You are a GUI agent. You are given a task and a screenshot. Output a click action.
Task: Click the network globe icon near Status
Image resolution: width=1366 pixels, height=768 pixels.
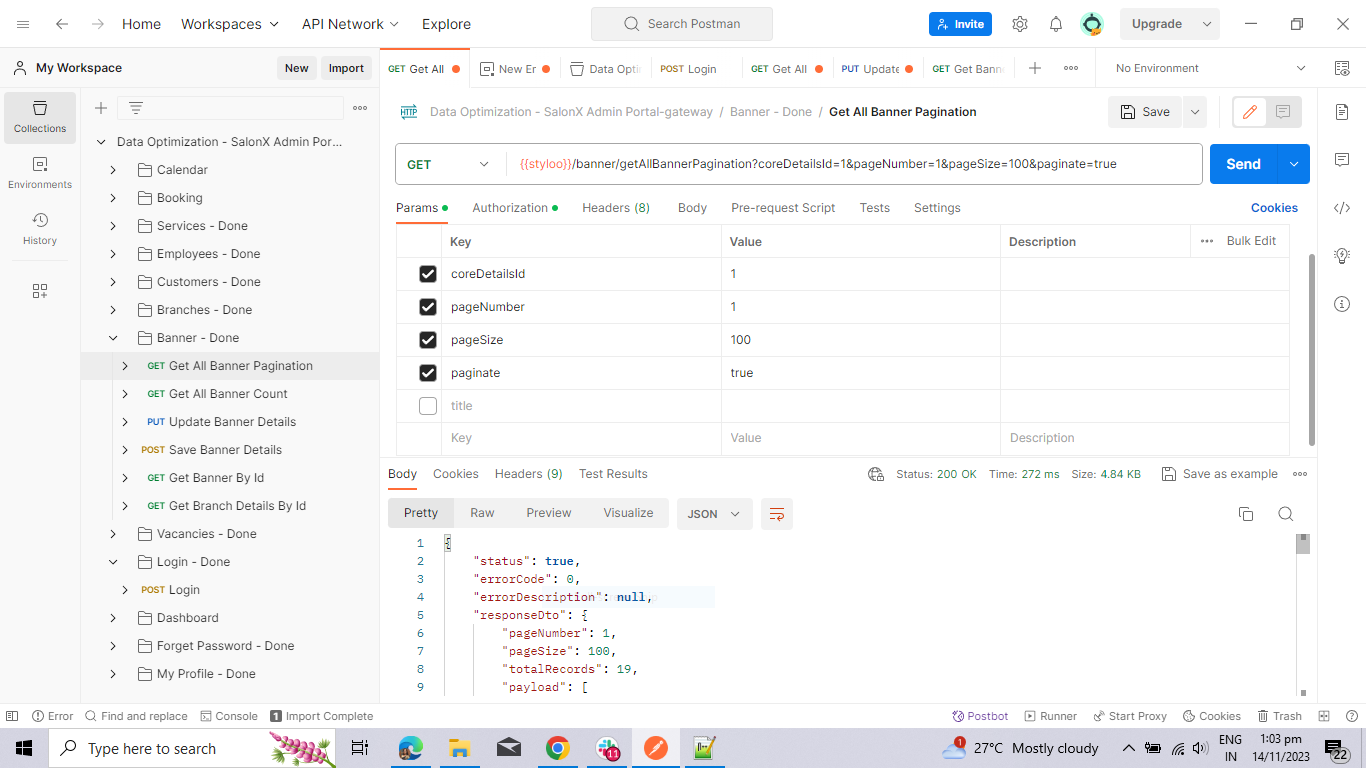(x=876, y=474)
